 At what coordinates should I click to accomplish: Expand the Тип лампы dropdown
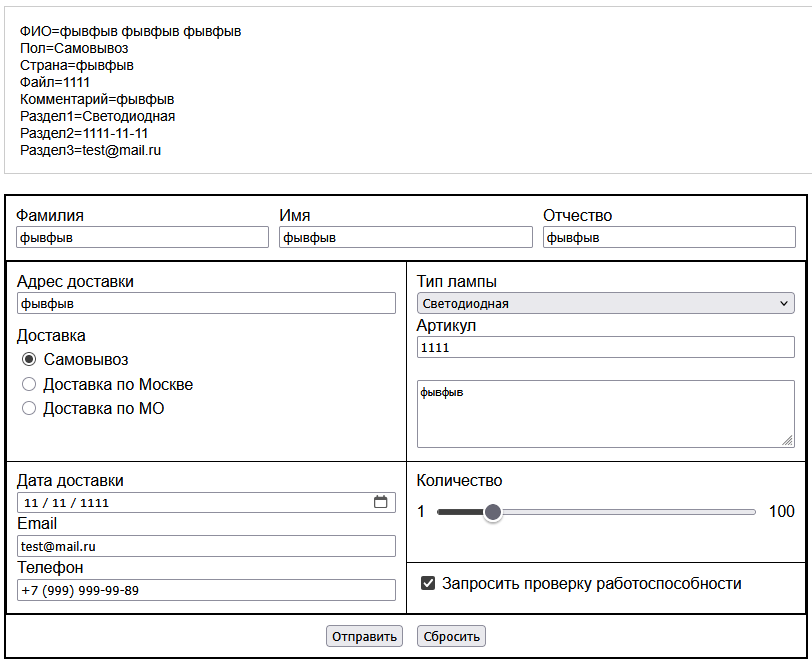coord(605,303)
